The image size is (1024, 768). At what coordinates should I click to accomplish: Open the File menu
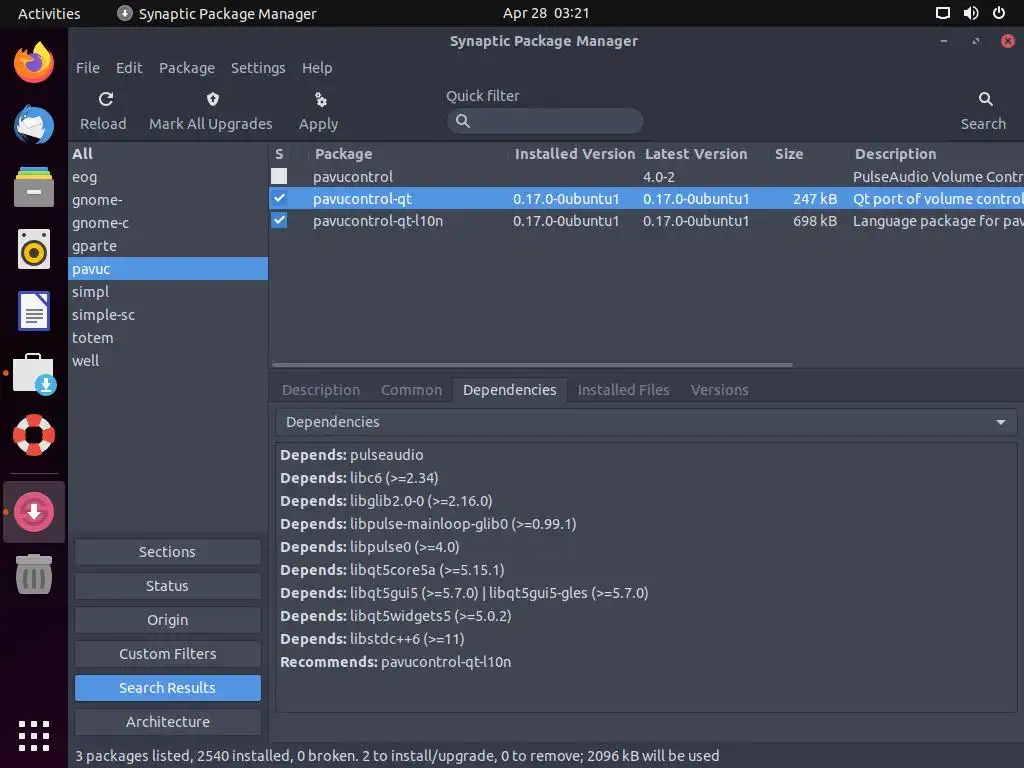pos(88,68)
